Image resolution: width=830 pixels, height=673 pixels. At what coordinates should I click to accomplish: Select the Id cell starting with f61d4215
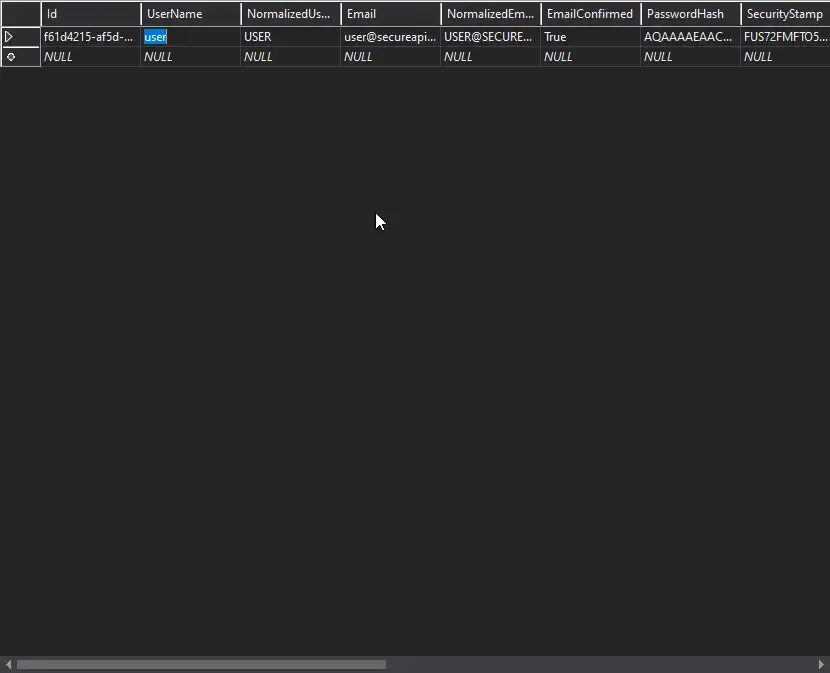(x=90, y=36)
